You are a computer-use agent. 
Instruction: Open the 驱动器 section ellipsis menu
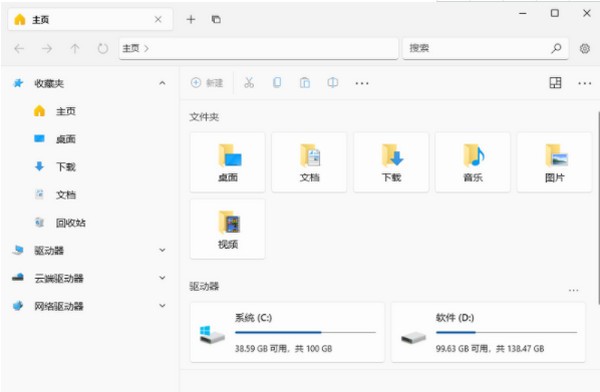pos(573,290)
